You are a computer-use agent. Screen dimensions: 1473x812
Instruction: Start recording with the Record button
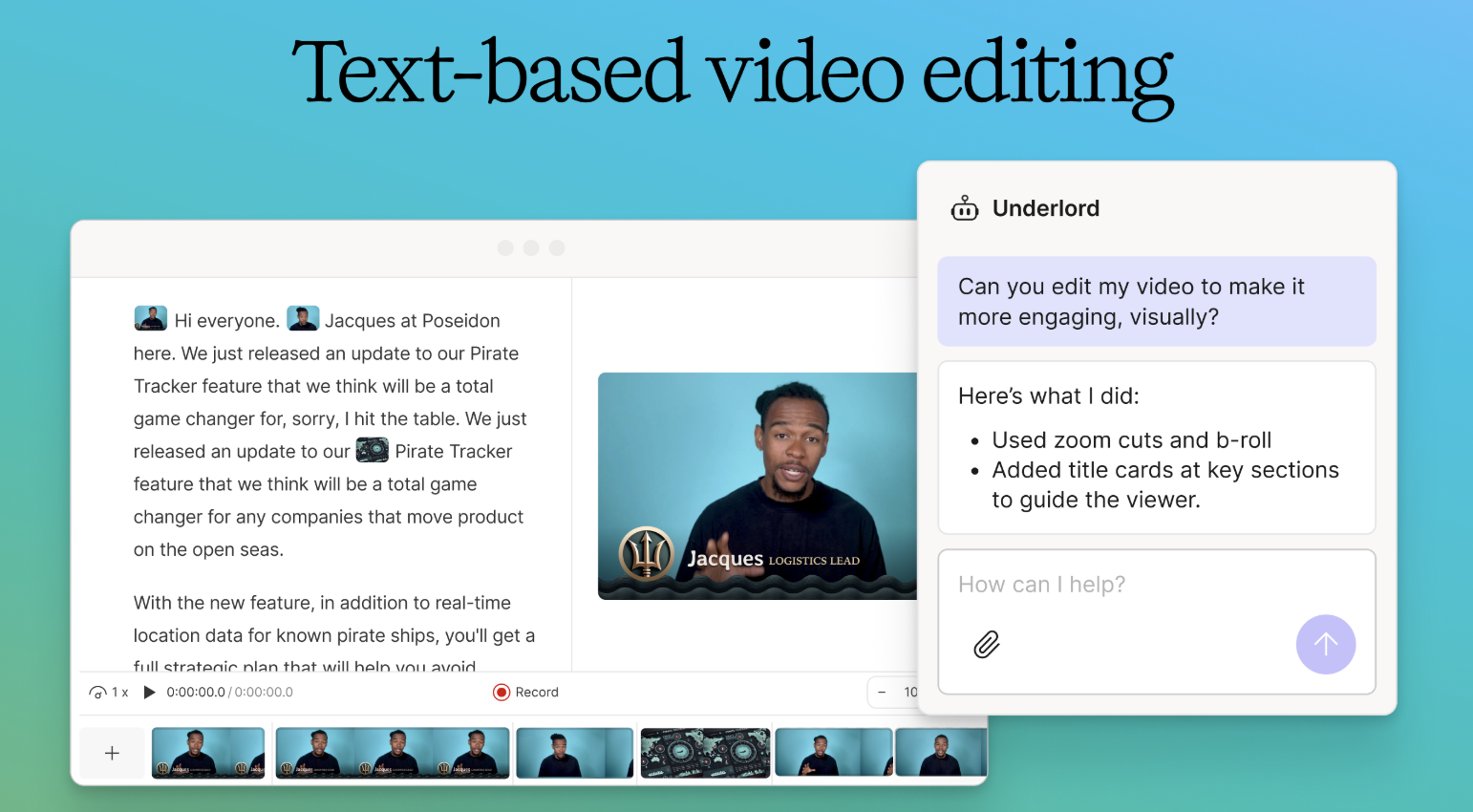pyautogui.click(x=525, y=693)
